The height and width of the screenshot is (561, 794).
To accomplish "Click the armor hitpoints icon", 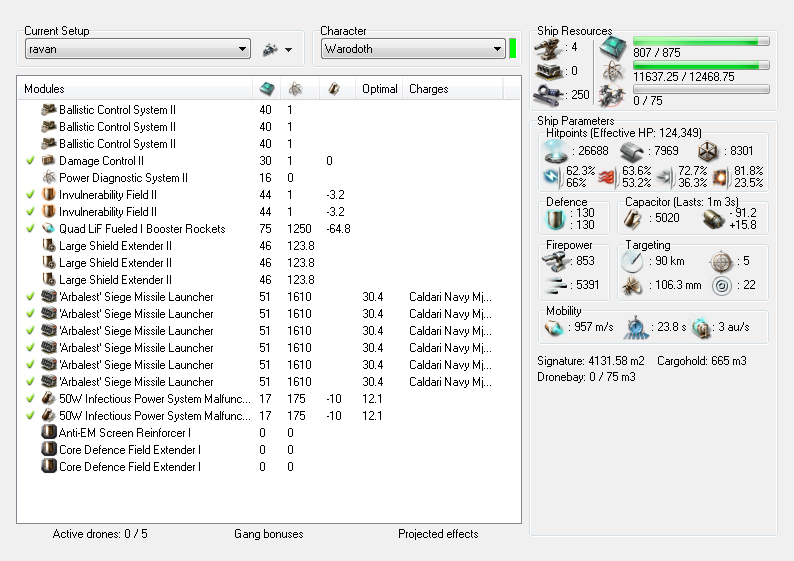I will [633, 151].
